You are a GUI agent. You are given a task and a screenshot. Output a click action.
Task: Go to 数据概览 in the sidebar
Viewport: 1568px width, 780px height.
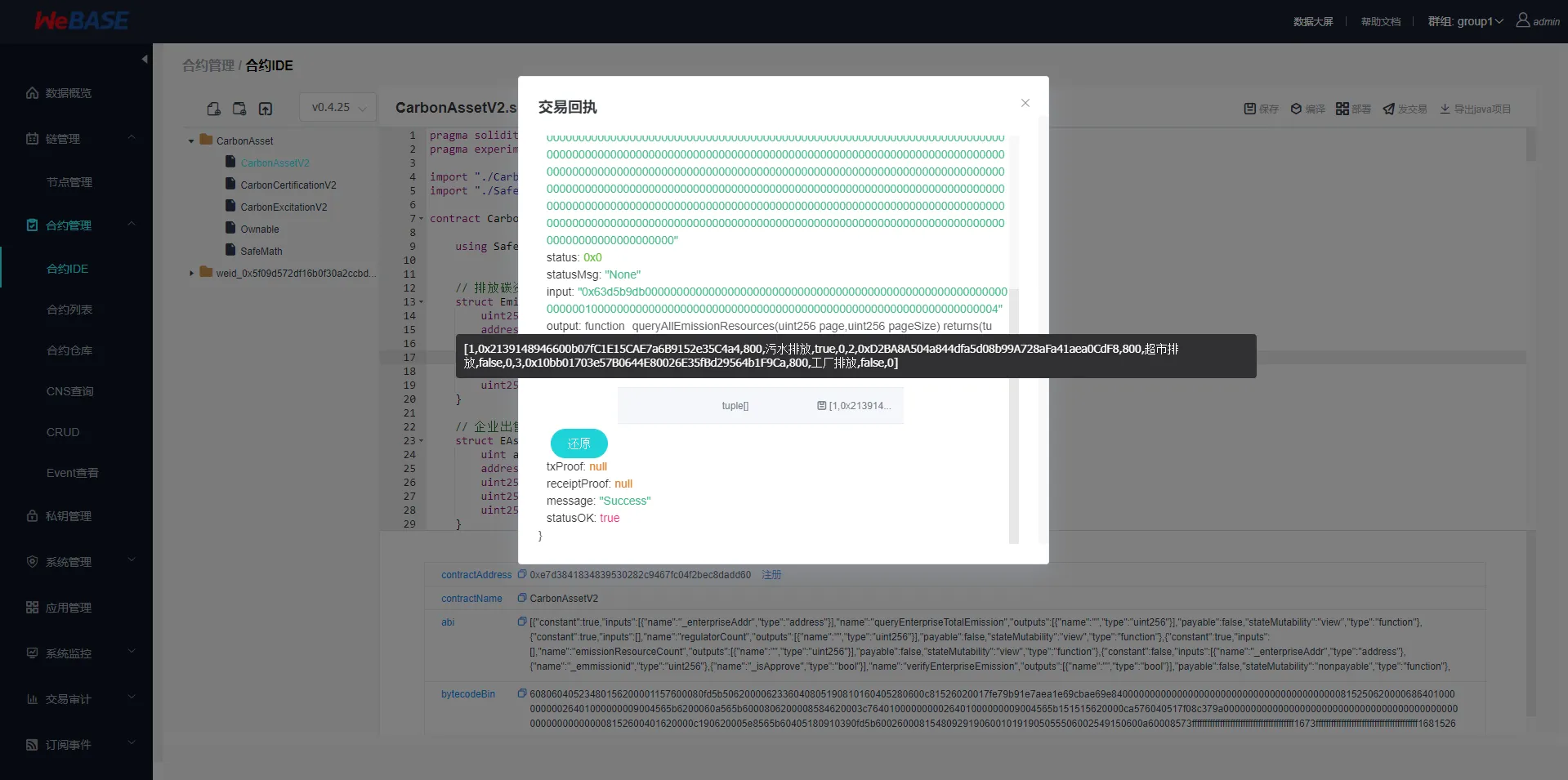69,93
